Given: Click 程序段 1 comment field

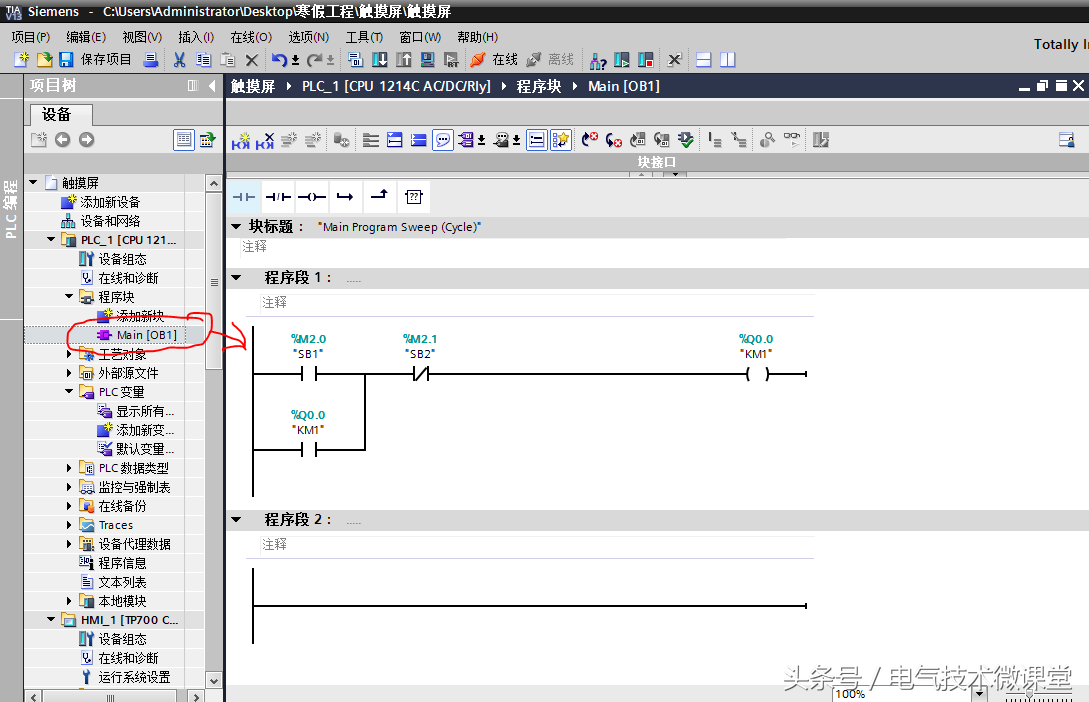Looking at the screenshot, I should point(536,303).
